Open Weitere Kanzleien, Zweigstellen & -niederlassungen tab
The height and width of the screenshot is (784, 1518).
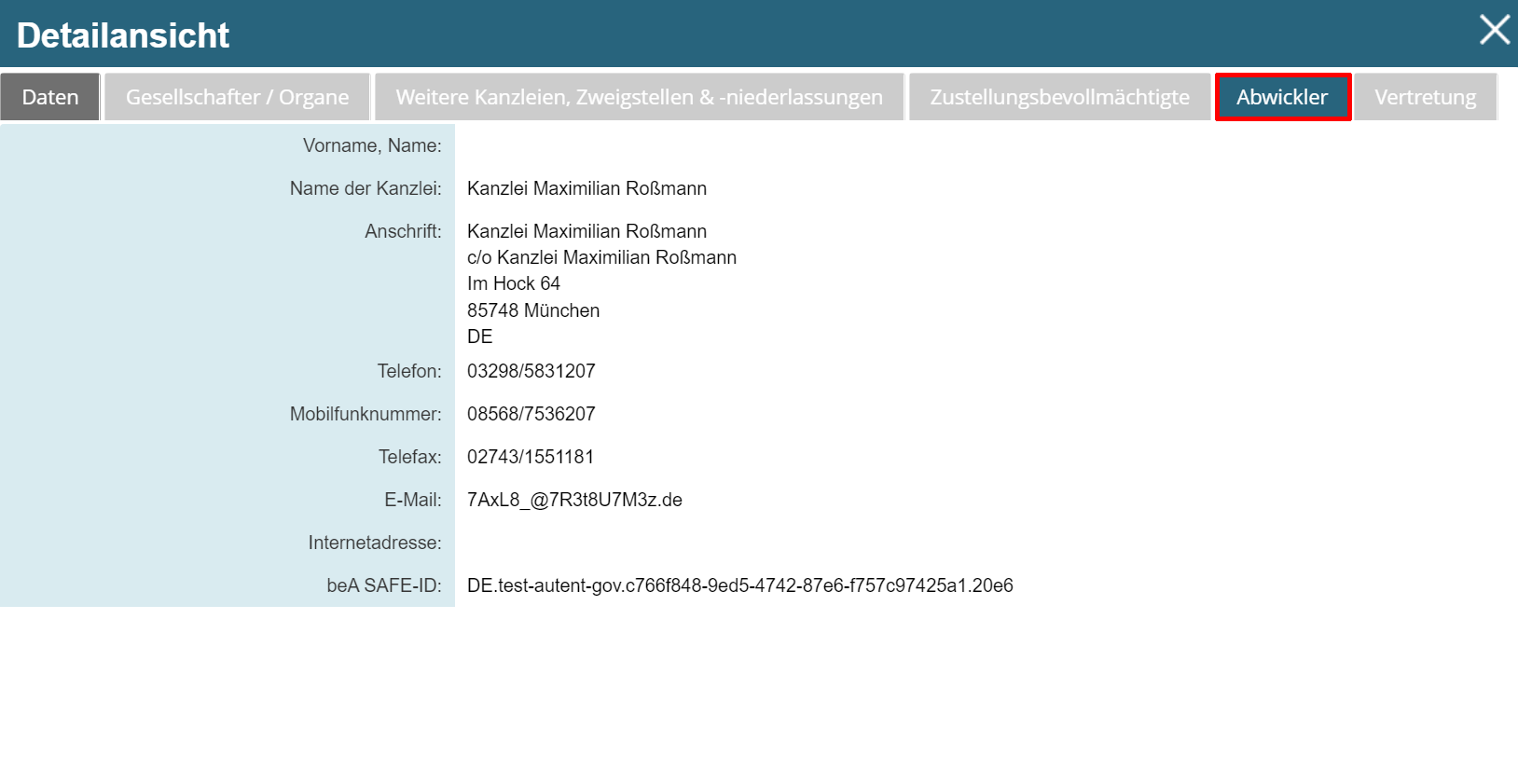(639, 97)
